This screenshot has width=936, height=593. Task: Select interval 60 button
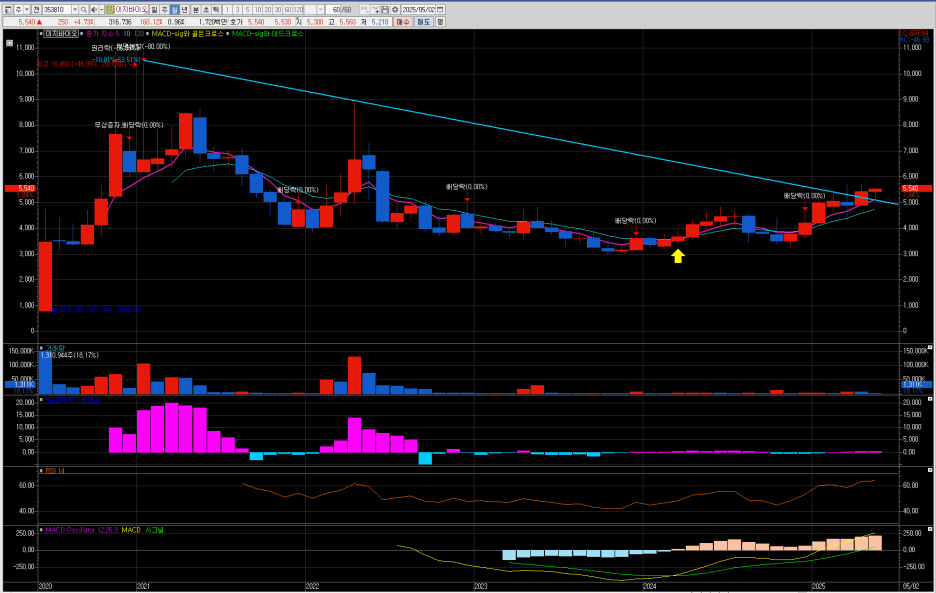[288, 10]
